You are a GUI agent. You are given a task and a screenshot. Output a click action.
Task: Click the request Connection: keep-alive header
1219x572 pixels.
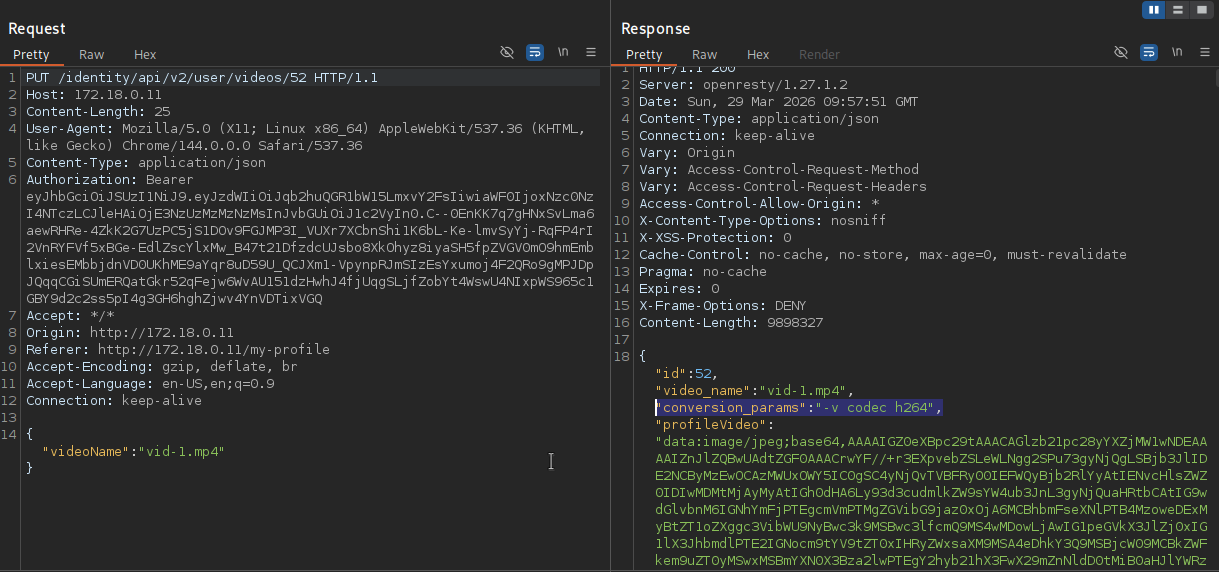click(114, 401)
